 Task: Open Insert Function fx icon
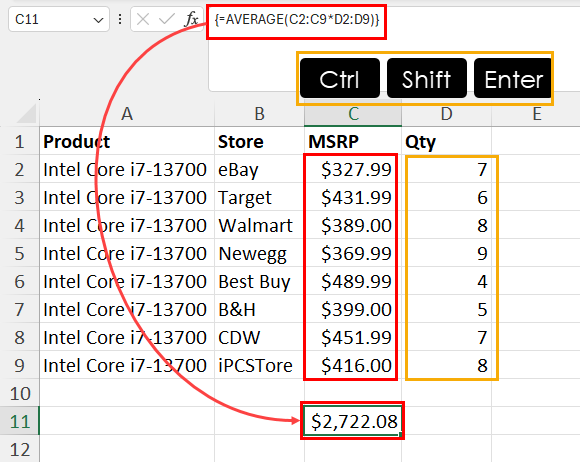click(x=192, y=19)
